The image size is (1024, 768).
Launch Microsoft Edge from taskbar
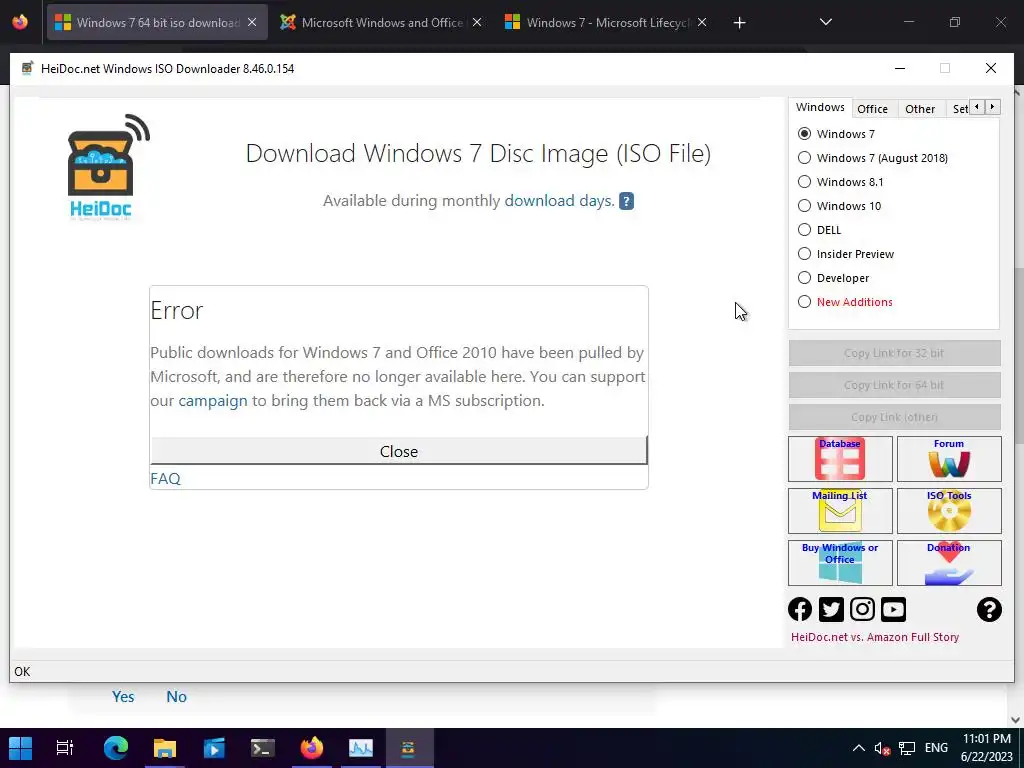(x=116, y=748)
